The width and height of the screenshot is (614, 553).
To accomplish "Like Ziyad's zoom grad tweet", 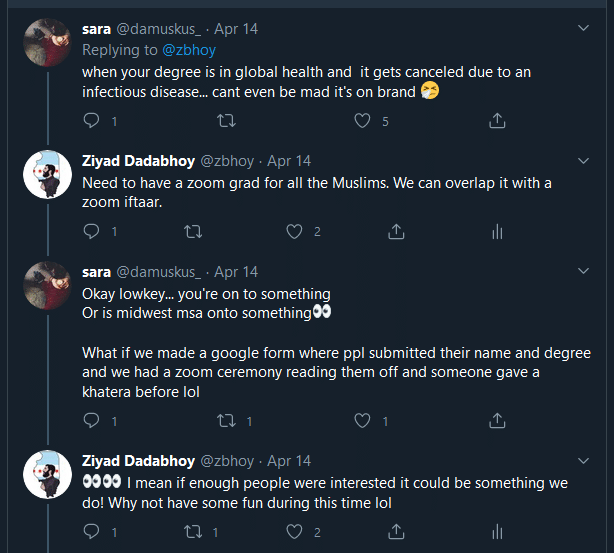I will (295, 231).
